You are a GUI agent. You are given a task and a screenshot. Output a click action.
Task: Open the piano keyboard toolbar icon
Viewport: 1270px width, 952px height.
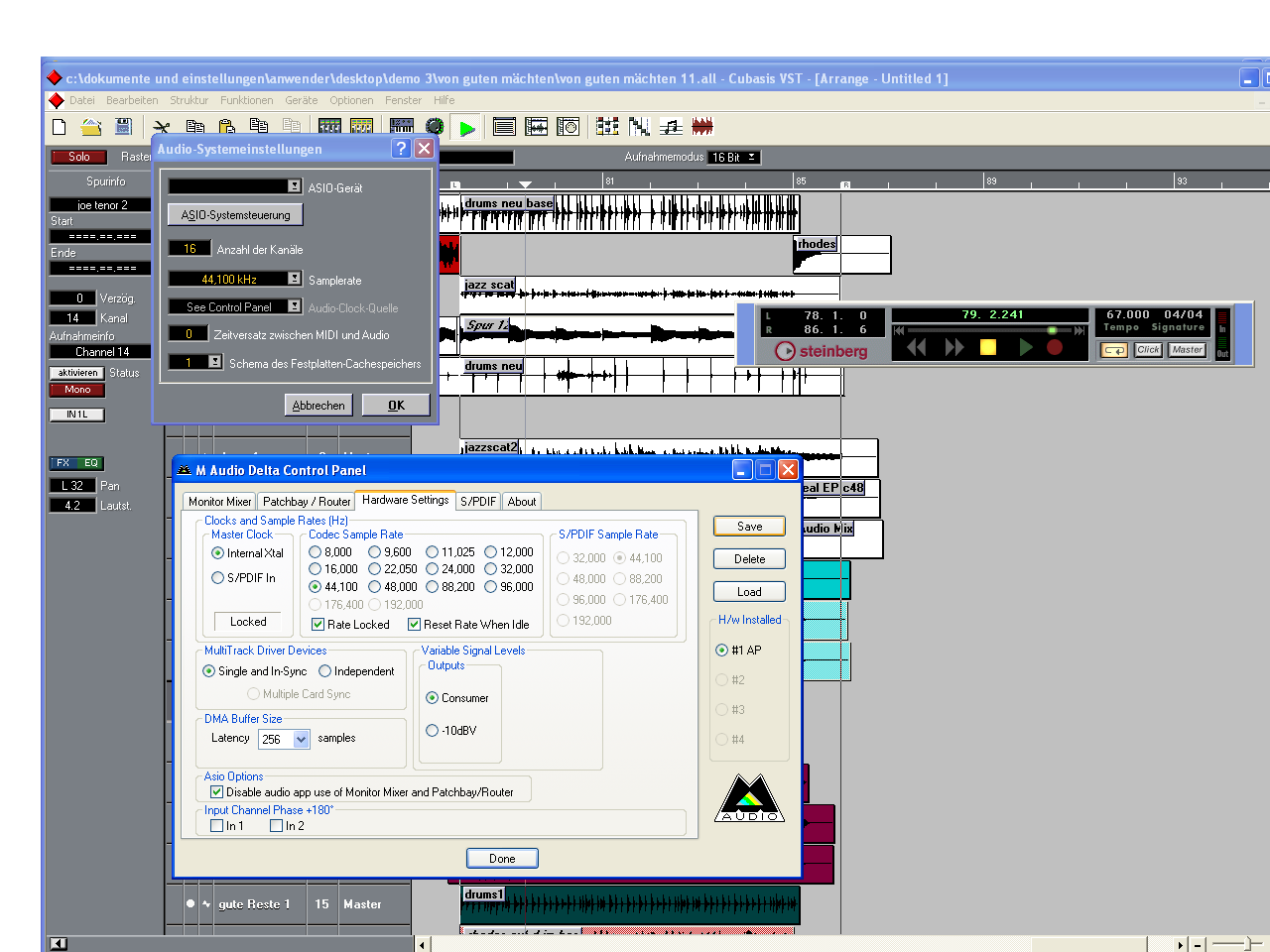(x=402, y=127)
